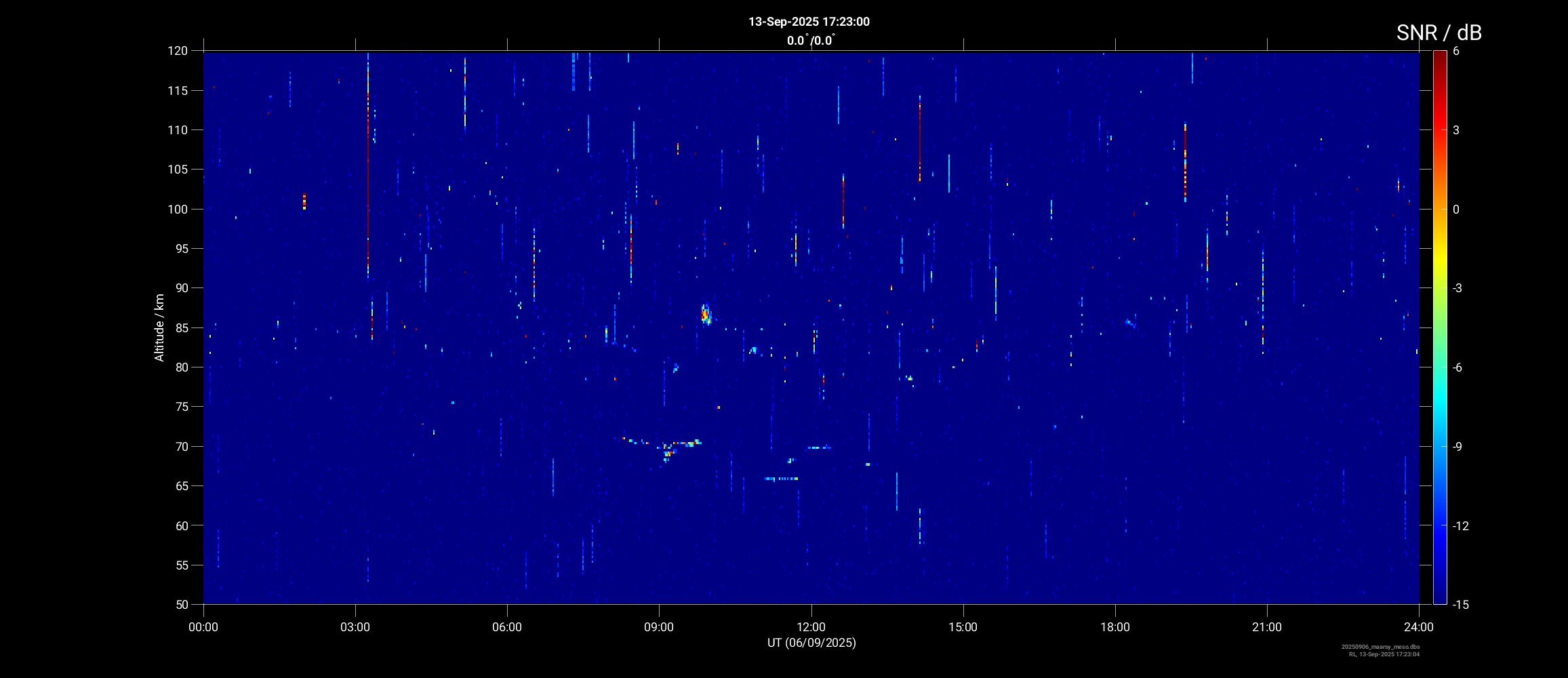Viewport: 1568px width, 678px height.
Task: Select the 00:00 time axis tick label
Action: point(203,627)
